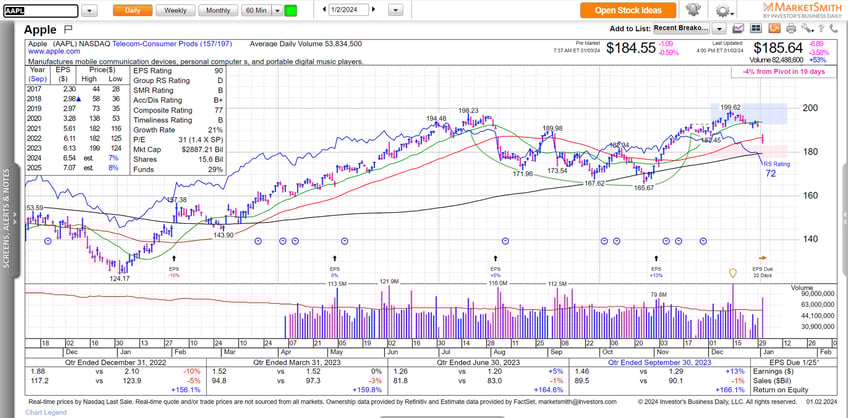Viewport: 848px width, 418px height.
Task: Open the wrench tools icon
Action: pos(806,29)
